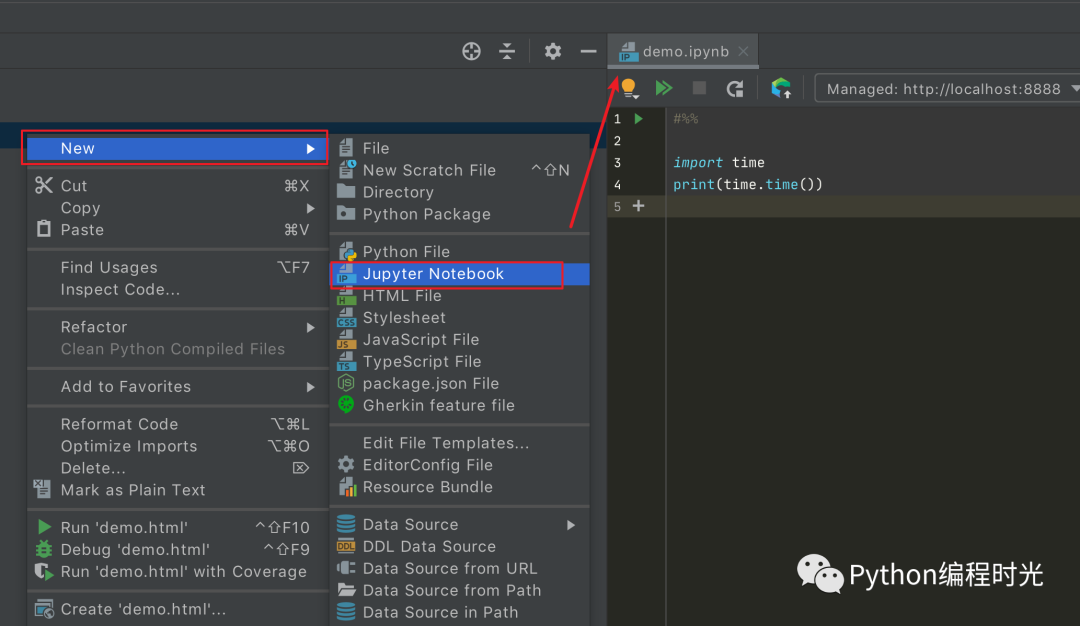The image size is (1080, 626).
Task: Choose Jupyter Notebook from the New menu
Action: pyautogui.click(x=433, y=274)
